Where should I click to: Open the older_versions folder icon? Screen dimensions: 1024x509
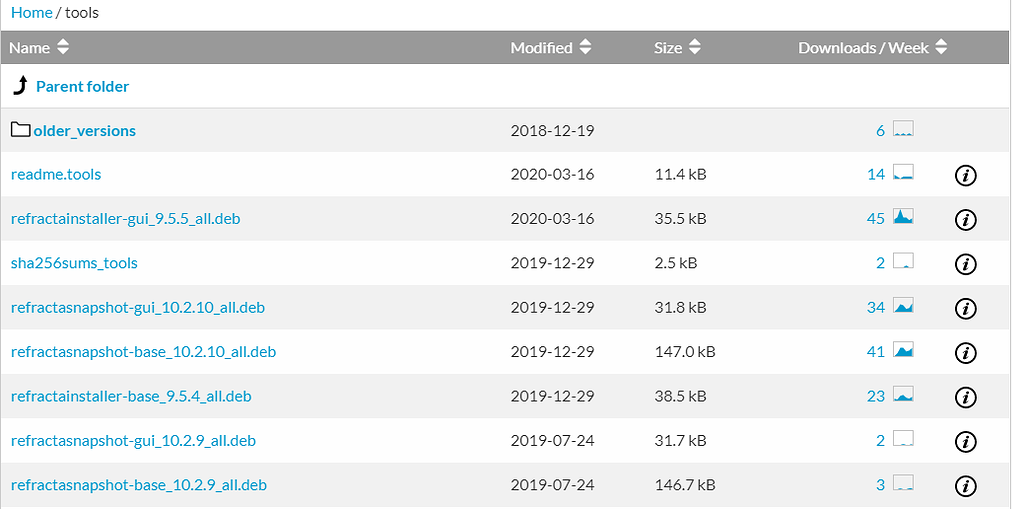[x=21, y=130]
